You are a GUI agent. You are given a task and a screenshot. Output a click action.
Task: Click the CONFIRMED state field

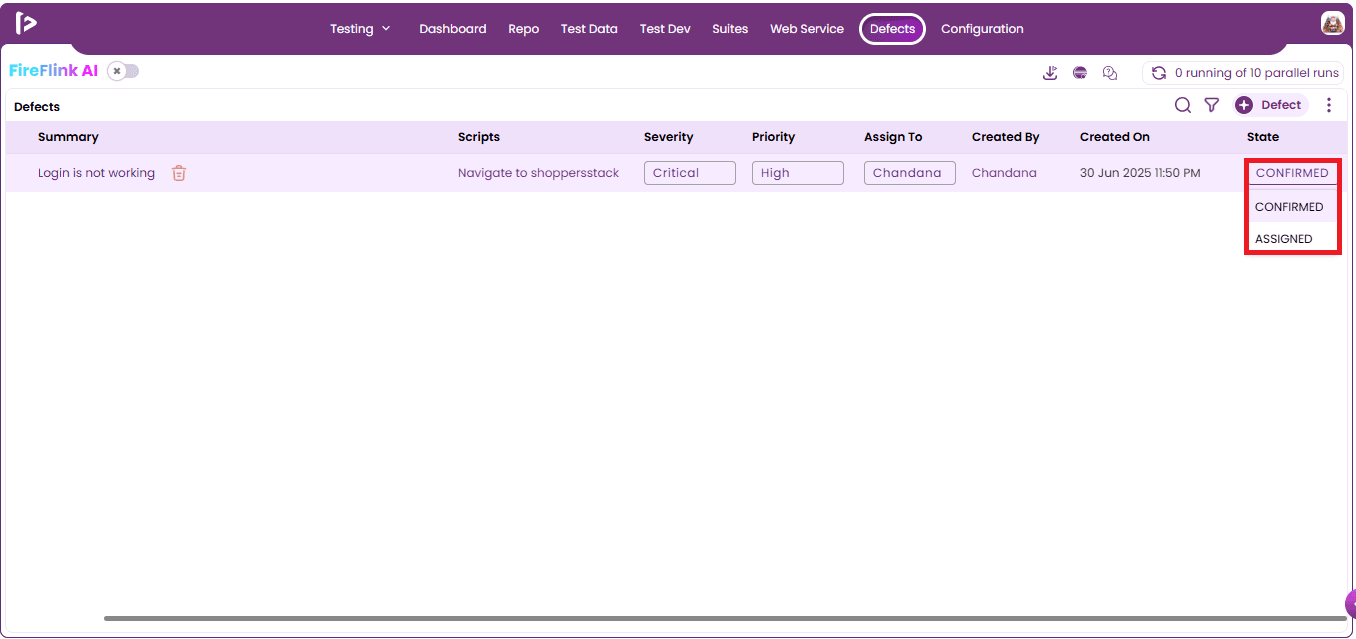[x=1292, y=173]
